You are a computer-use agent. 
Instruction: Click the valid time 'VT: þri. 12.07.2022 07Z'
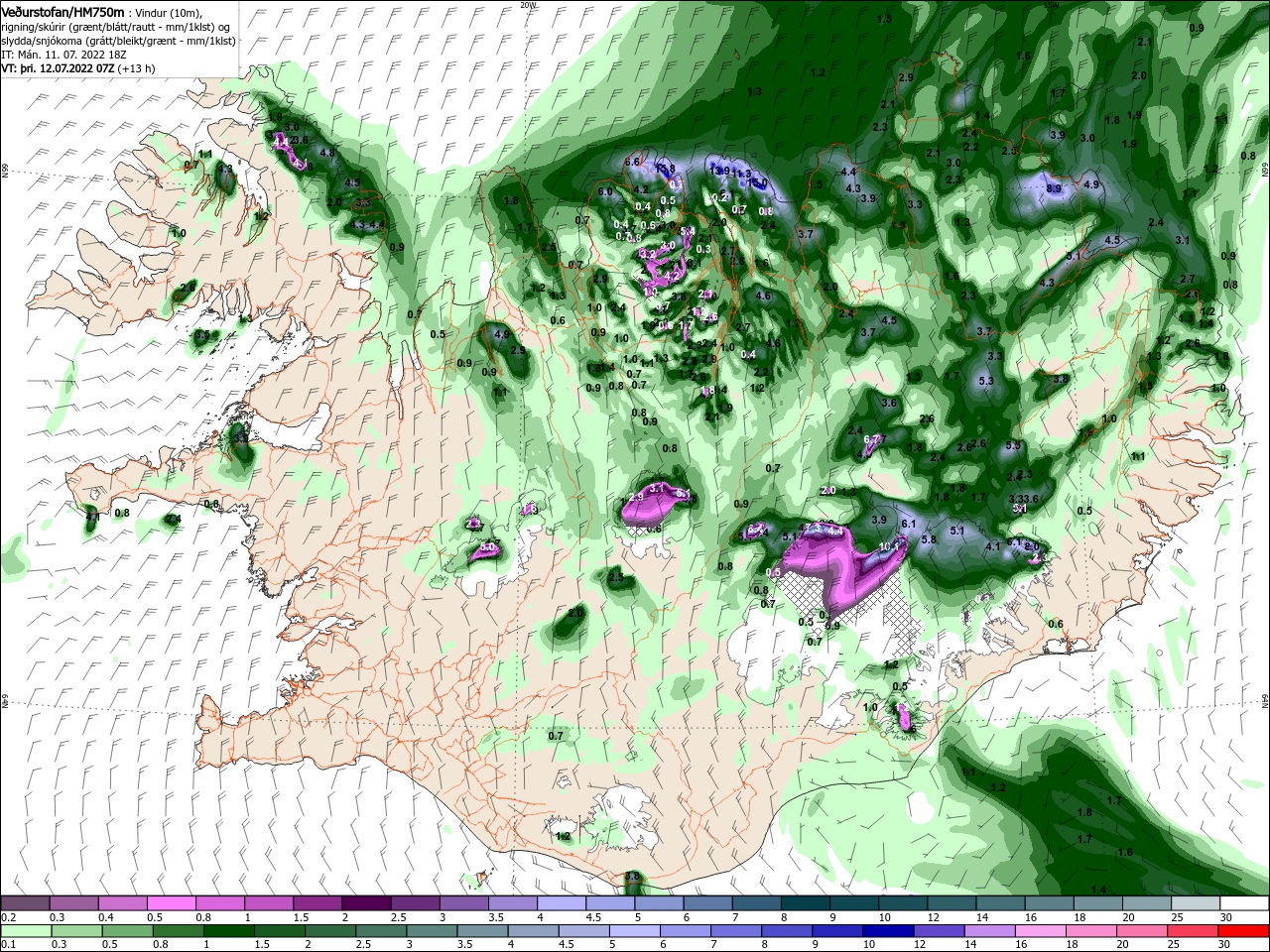coord(58,69)
